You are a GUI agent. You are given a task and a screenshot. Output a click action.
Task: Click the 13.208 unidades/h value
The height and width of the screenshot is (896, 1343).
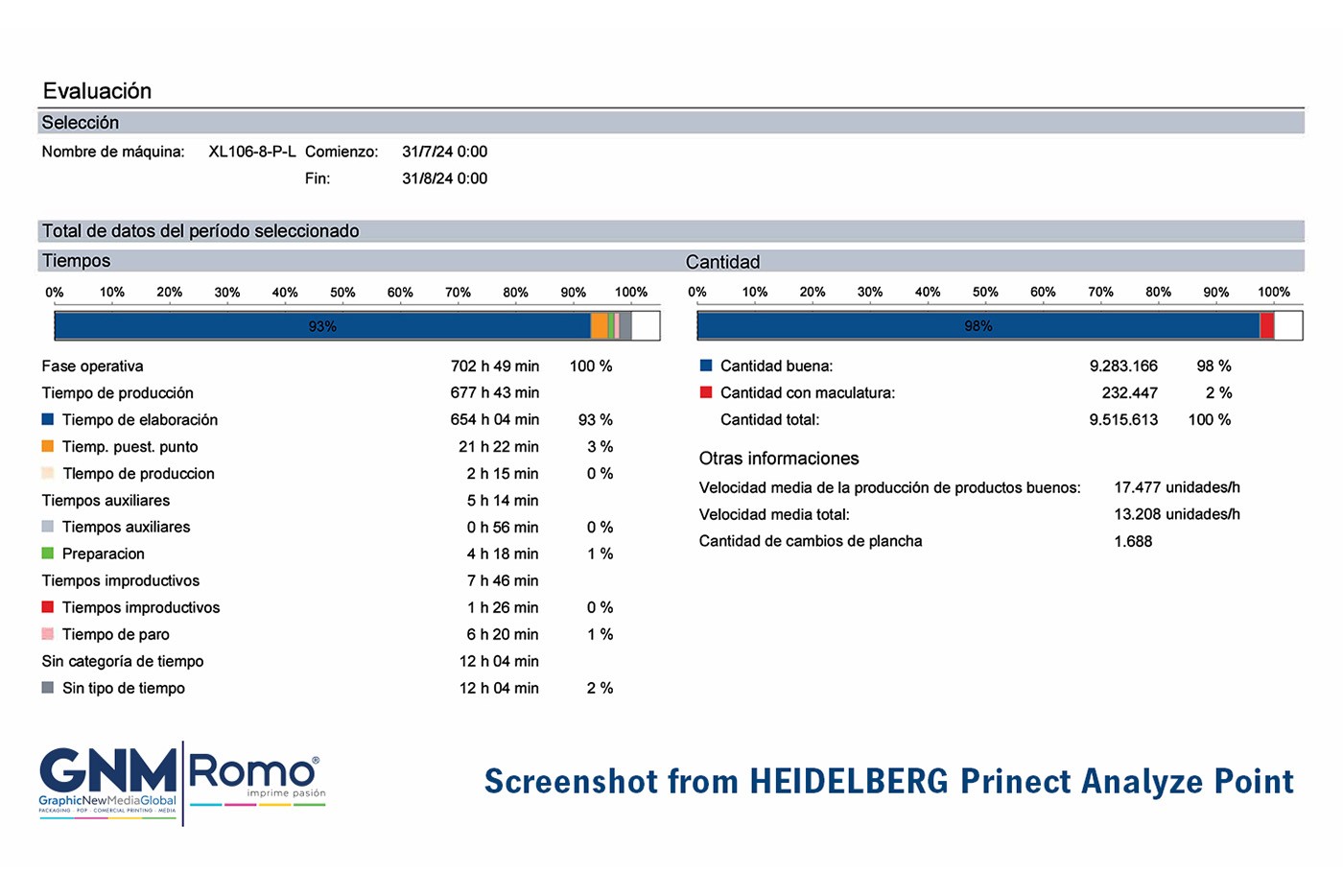point(1177,514)
